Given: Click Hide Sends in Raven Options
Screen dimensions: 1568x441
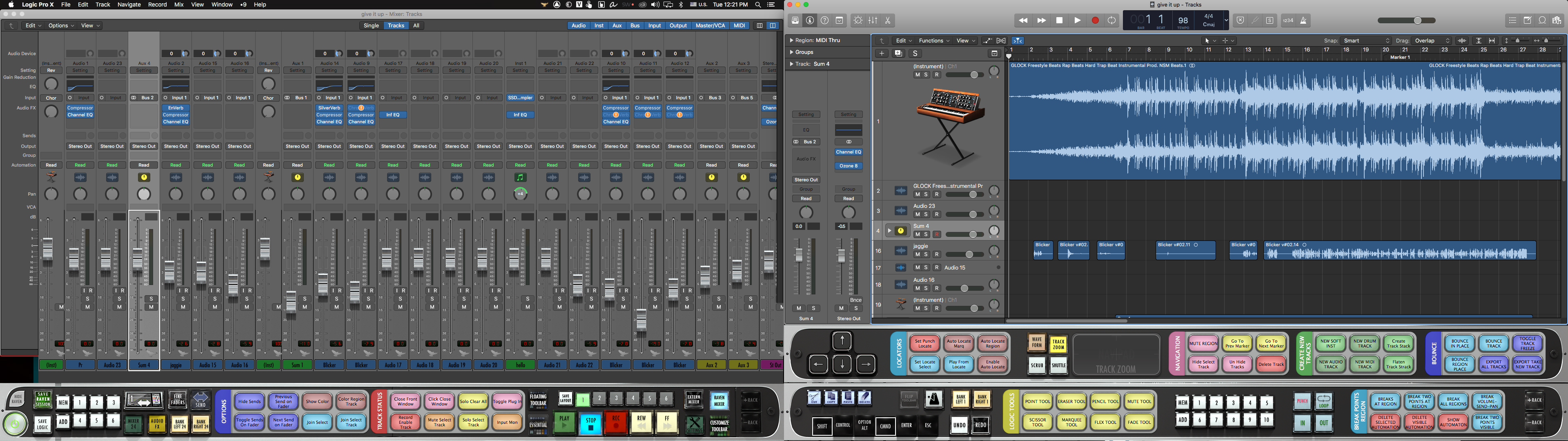Looking at the screenshot, I should pos(249,401).
